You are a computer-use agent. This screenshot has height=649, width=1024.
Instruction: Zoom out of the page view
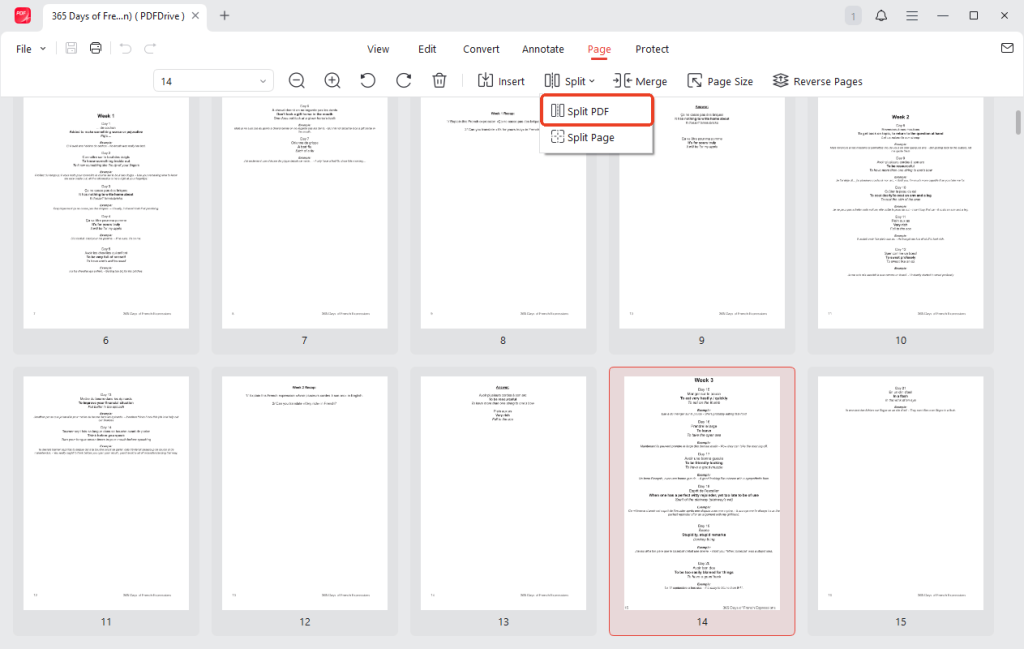click(297, 80)
